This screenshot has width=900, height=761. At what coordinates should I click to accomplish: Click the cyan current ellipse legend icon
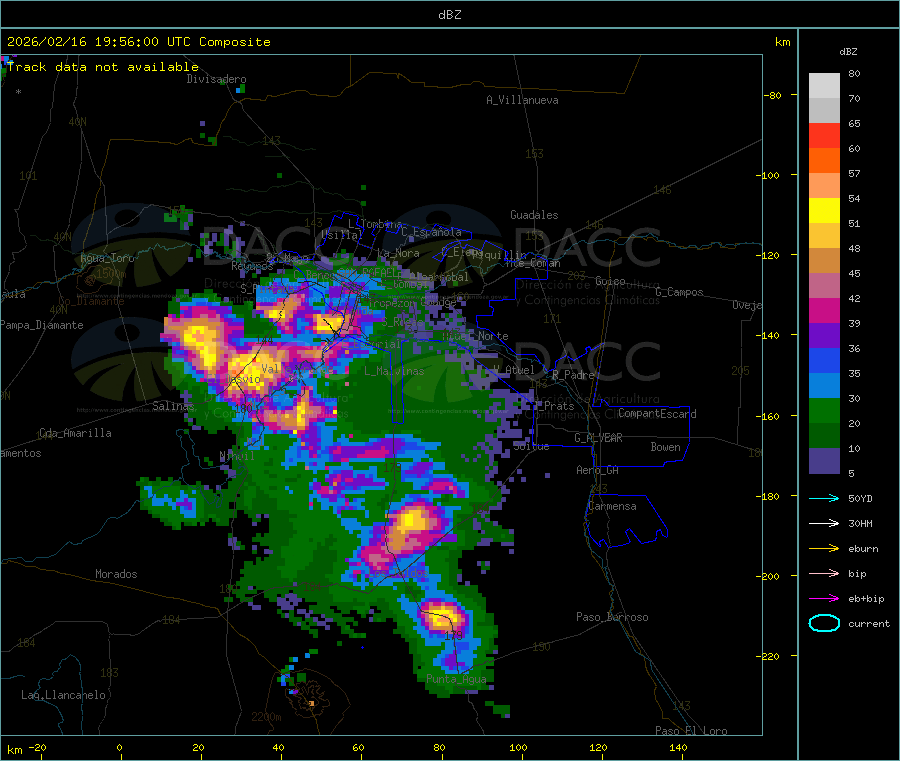tap(824, 623)
